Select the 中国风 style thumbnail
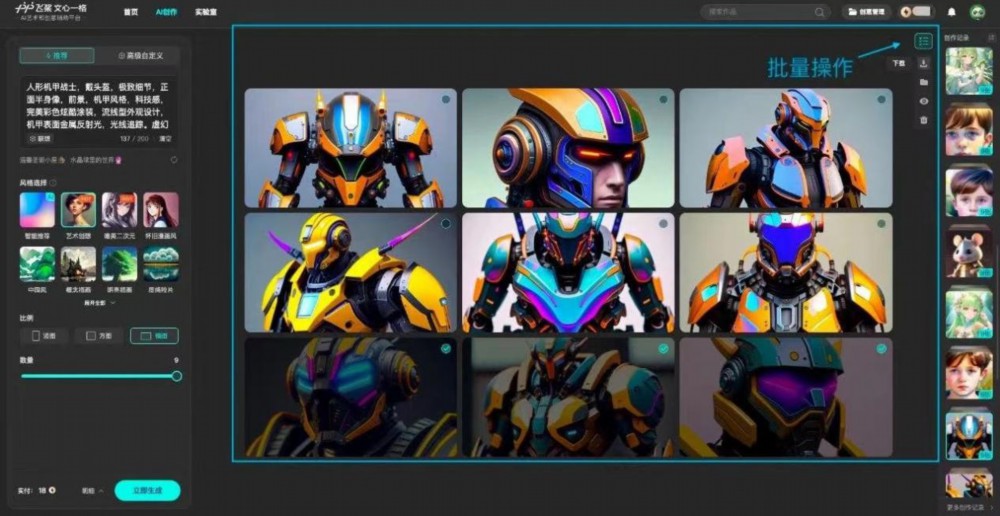This screenshot has width=1000, height=516. (x=37, y=264)
